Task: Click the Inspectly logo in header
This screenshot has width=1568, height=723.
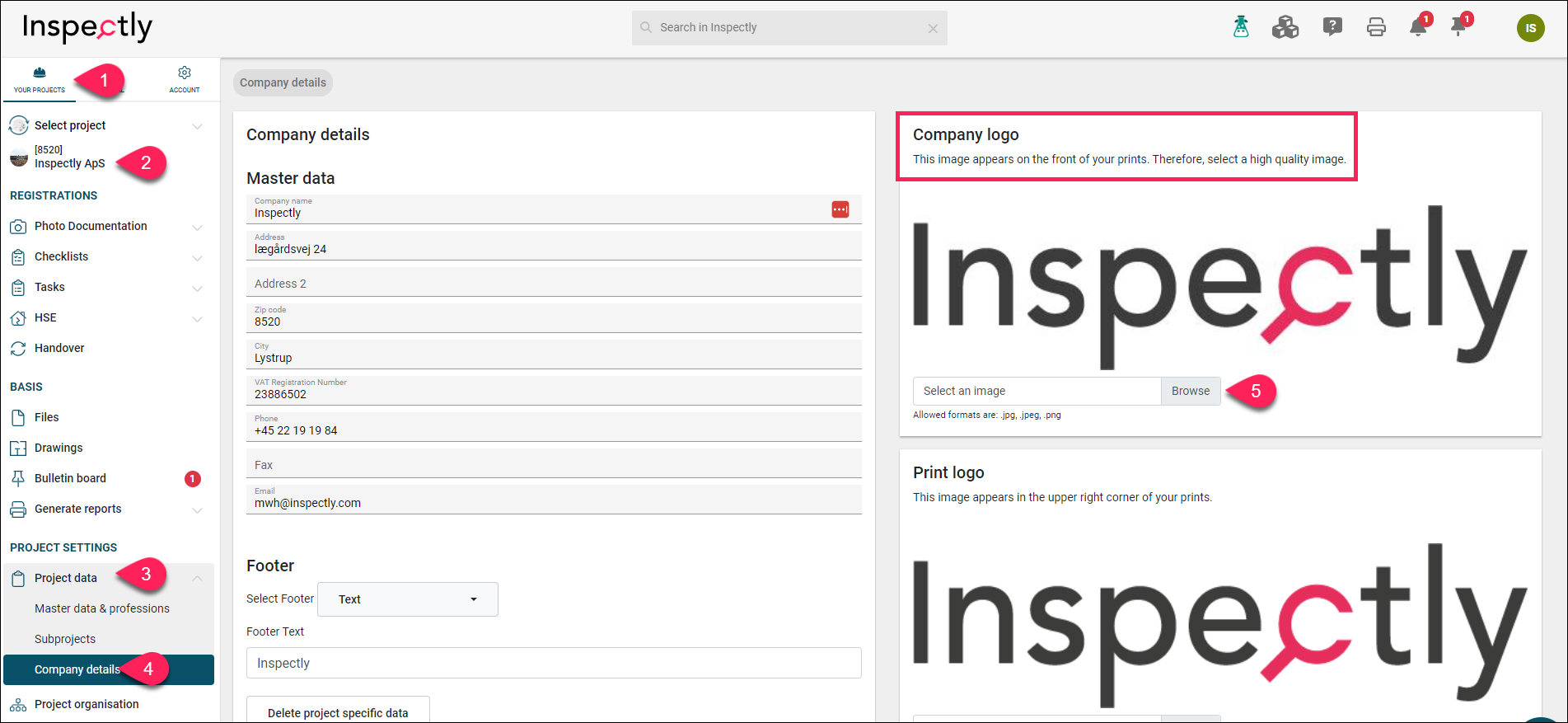Action: pyautogui.click(x=87, y=27)
